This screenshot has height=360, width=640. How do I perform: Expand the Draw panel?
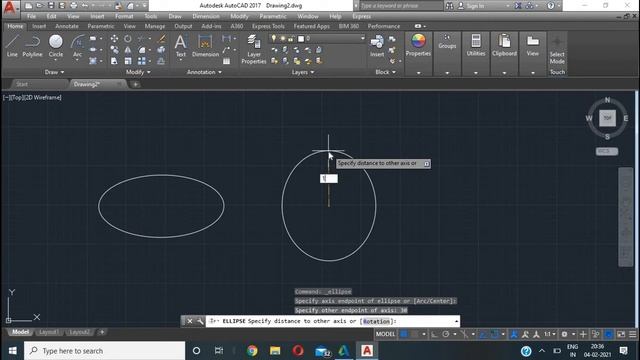54,72
